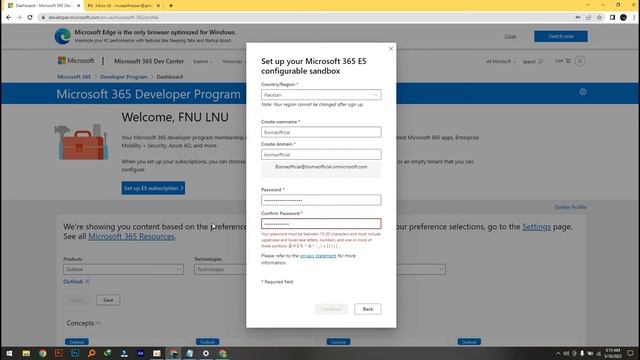
Task: Open the Windows Start menu
Action: click(9, 353)
